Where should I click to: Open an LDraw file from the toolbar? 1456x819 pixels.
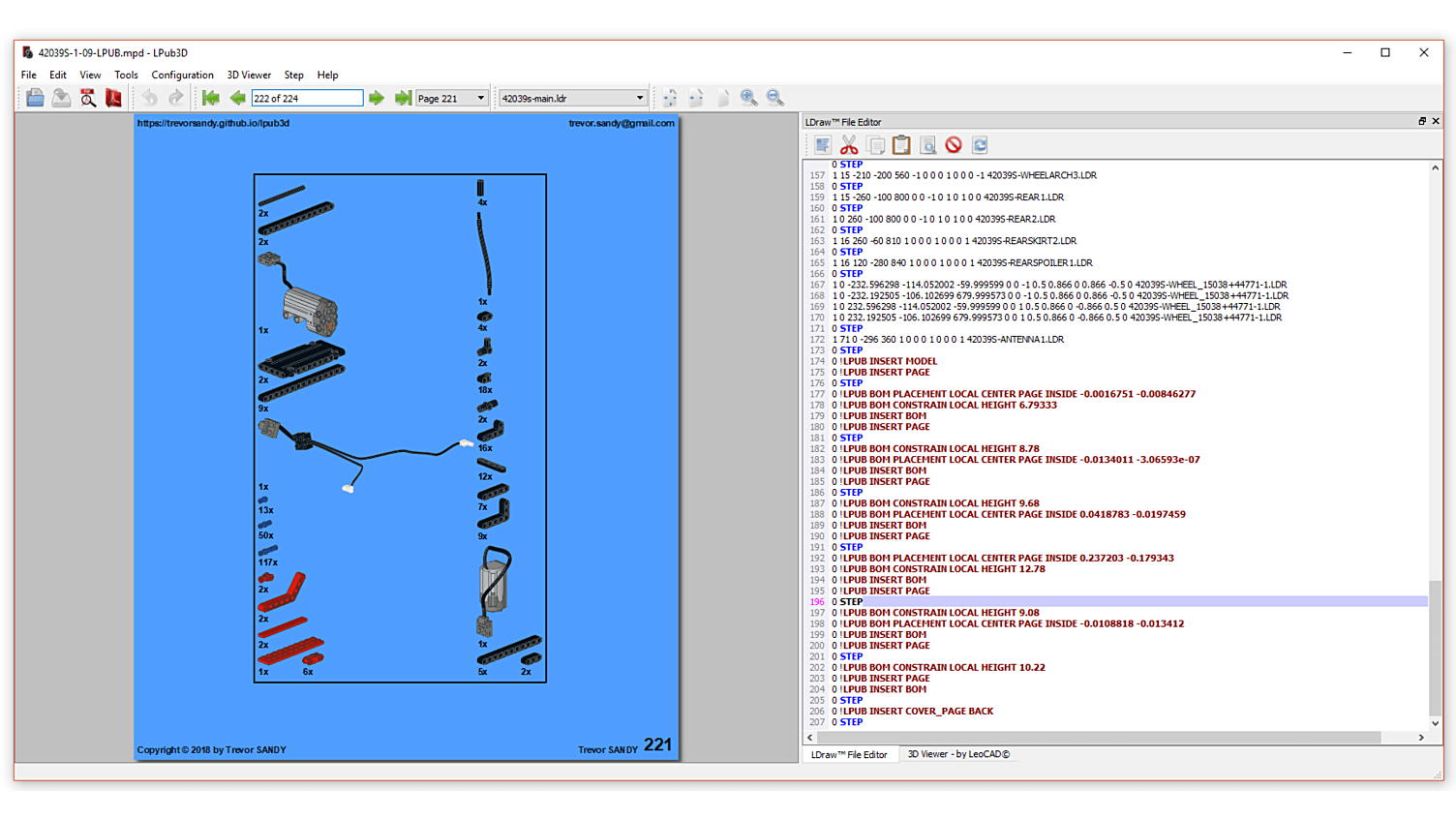click(x=35, y=97)
